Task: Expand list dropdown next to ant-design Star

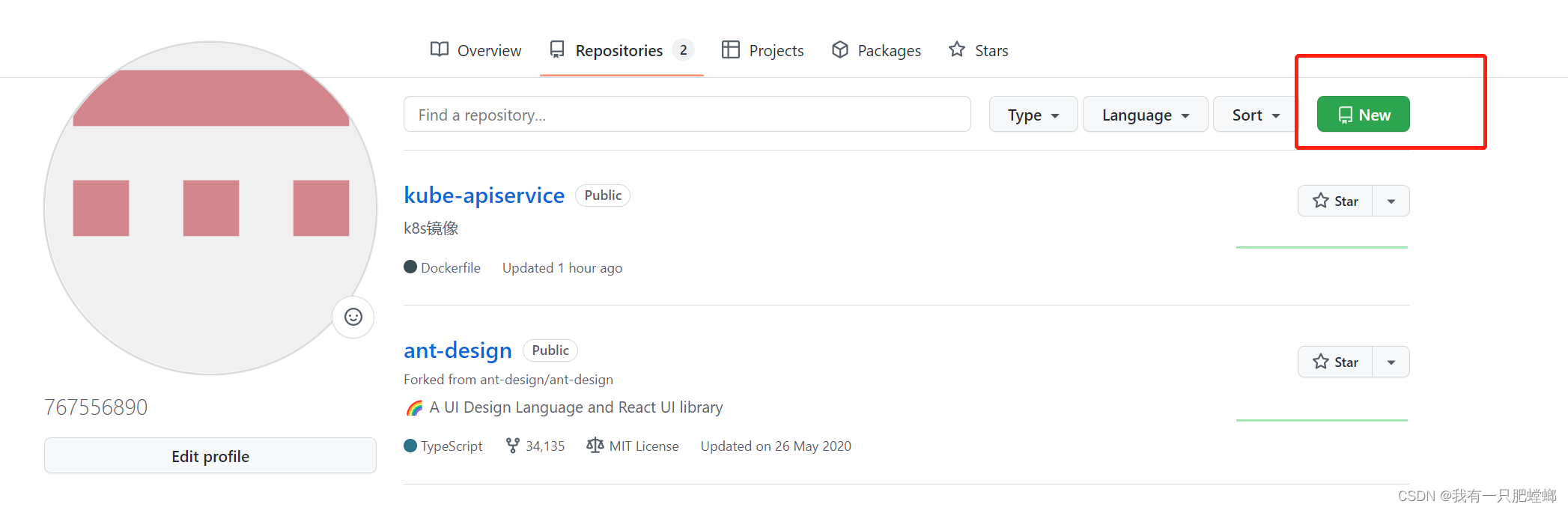Action: pos(1391,362)
